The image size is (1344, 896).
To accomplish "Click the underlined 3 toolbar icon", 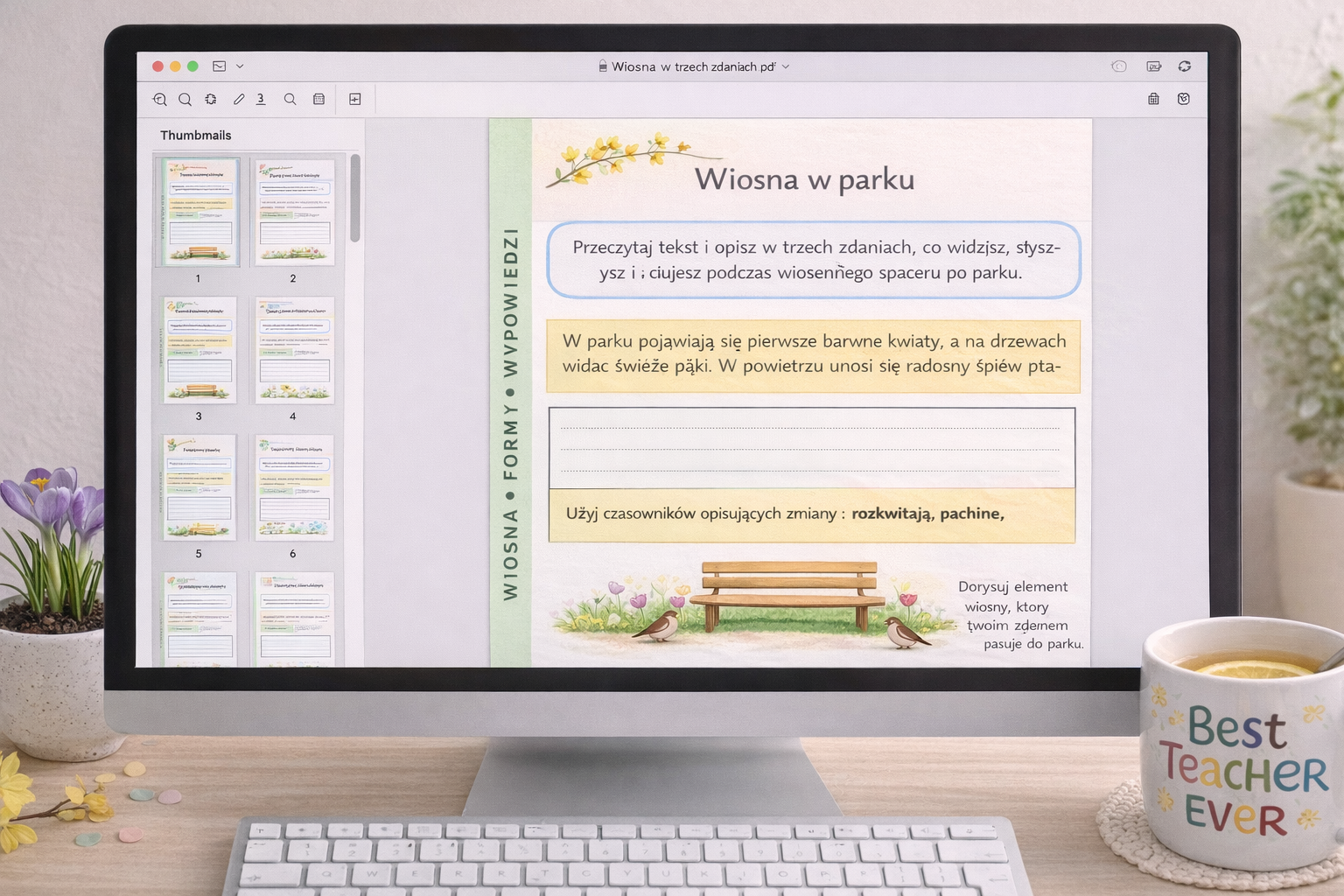I will 261,100.
